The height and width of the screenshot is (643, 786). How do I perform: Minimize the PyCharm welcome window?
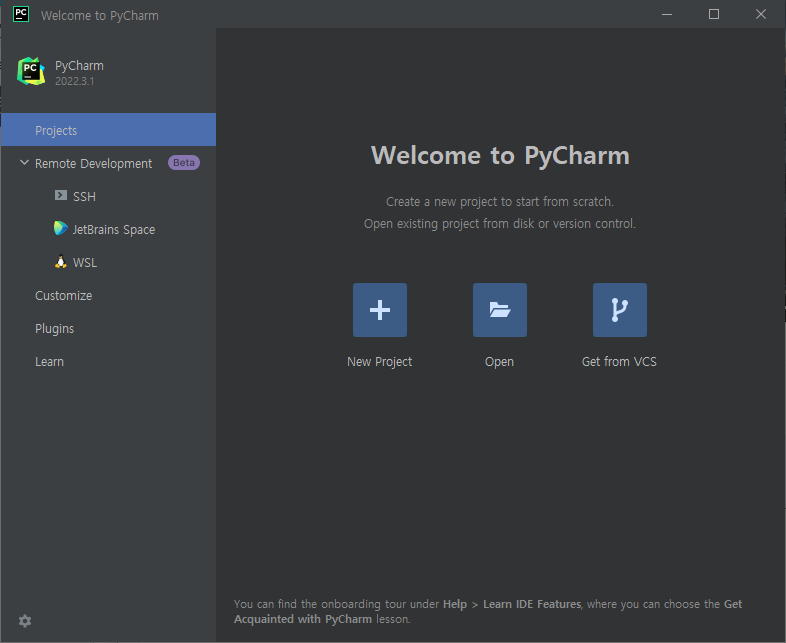[x=667, y=14]
